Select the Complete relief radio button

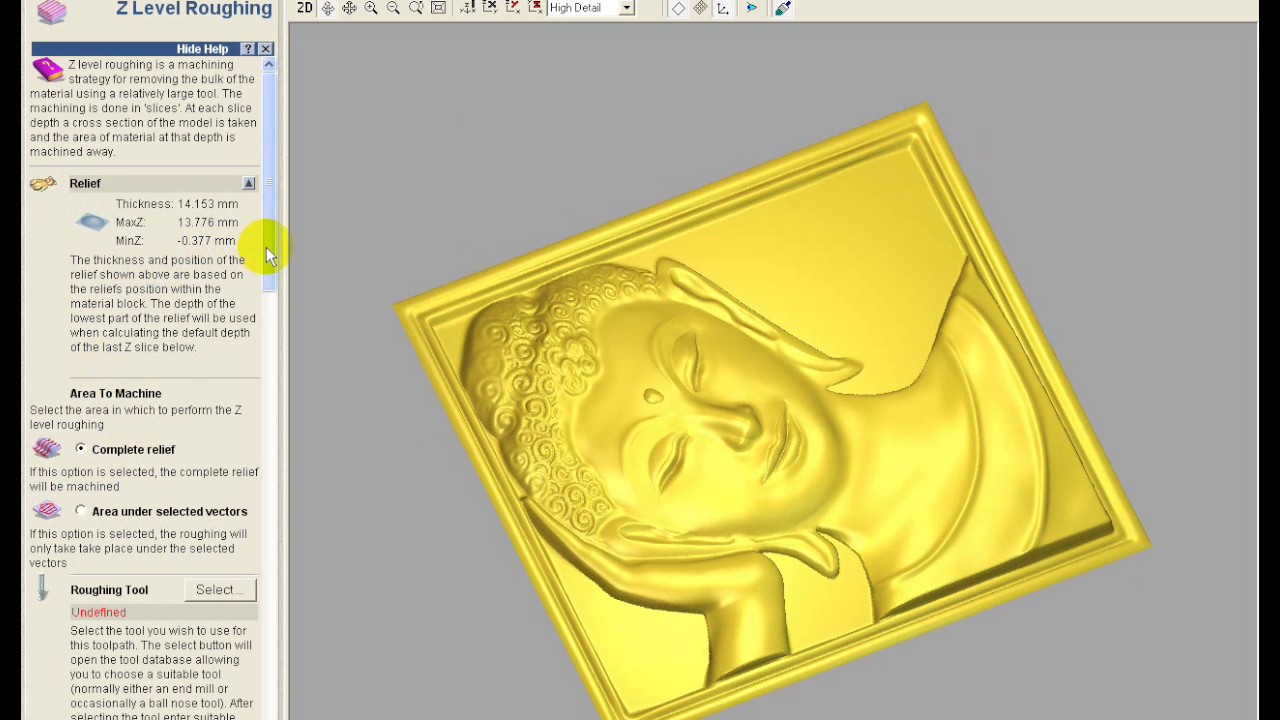81,449
